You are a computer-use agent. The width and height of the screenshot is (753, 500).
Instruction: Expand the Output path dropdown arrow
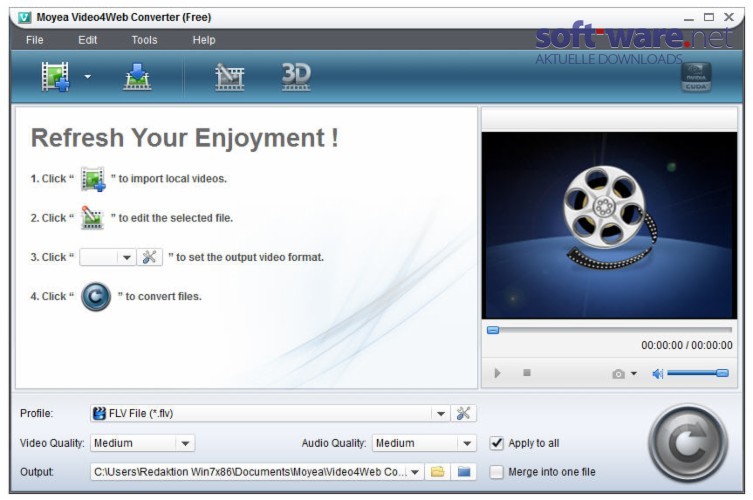tap(415, 472)
